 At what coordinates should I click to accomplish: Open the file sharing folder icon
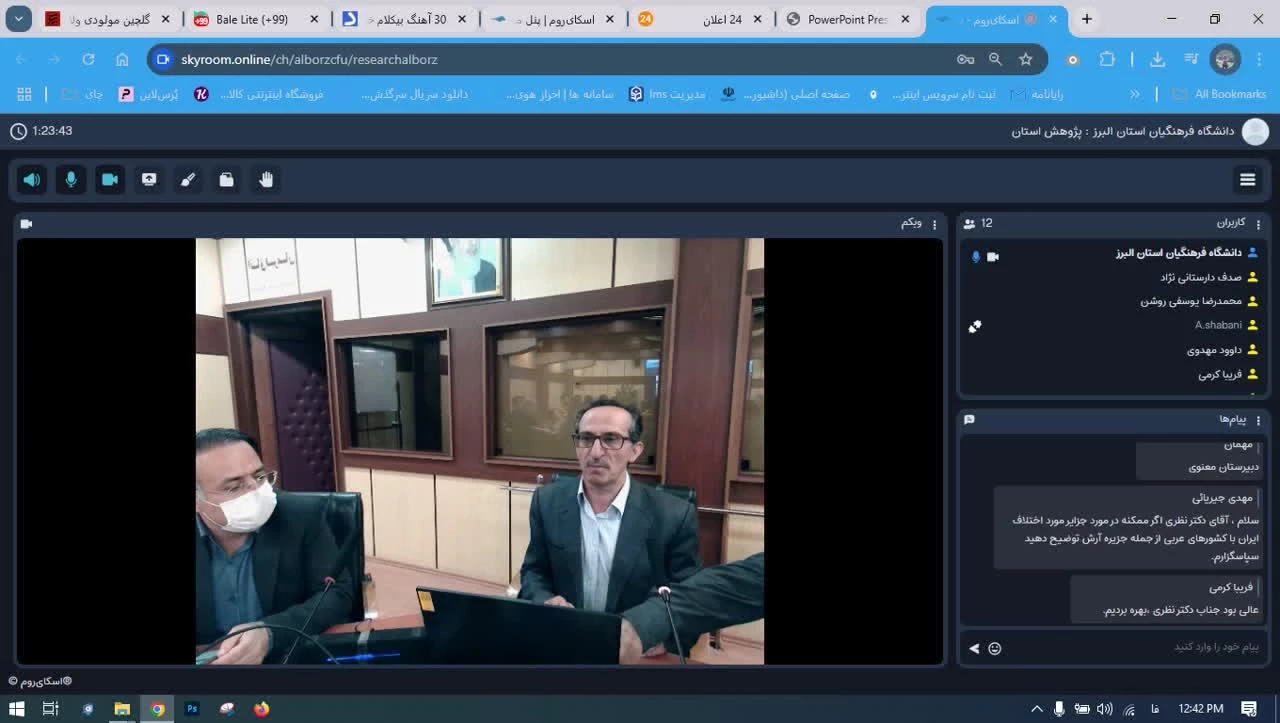click(227, 180)
